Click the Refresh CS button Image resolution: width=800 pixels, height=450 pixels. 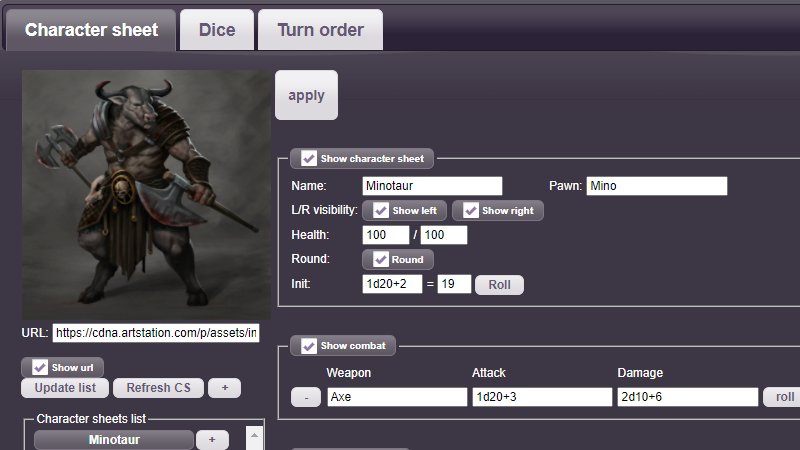(x=158, y=388)
